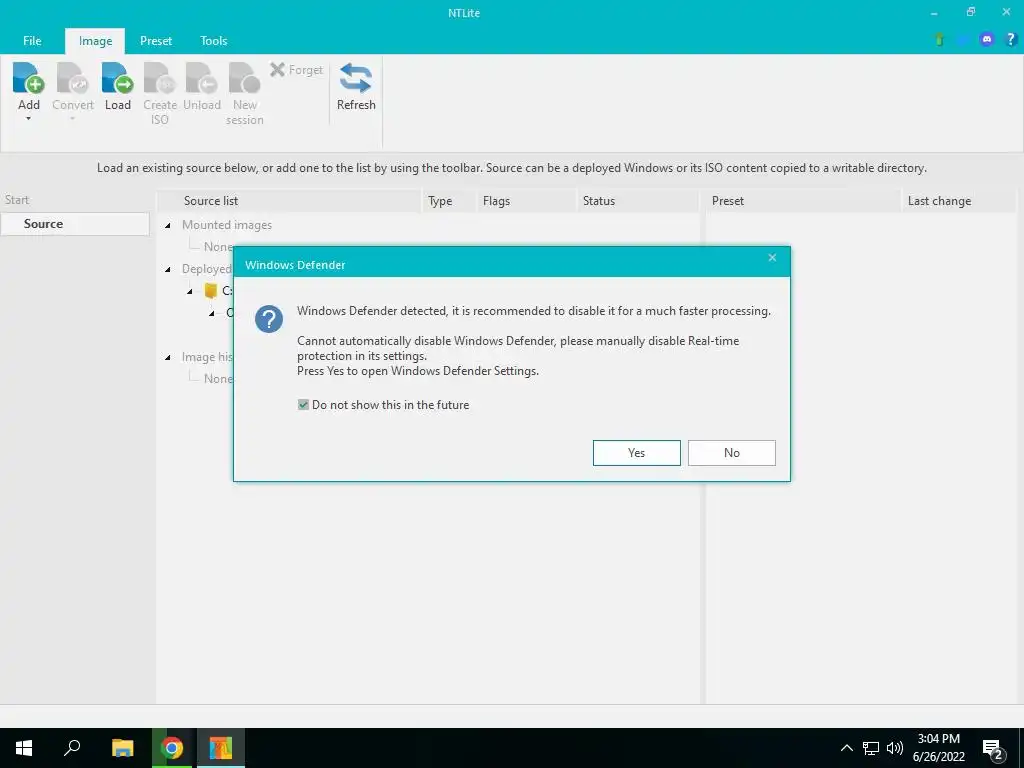
Task: Open the Add dropdown arrow
Action: tap(29, 119)
